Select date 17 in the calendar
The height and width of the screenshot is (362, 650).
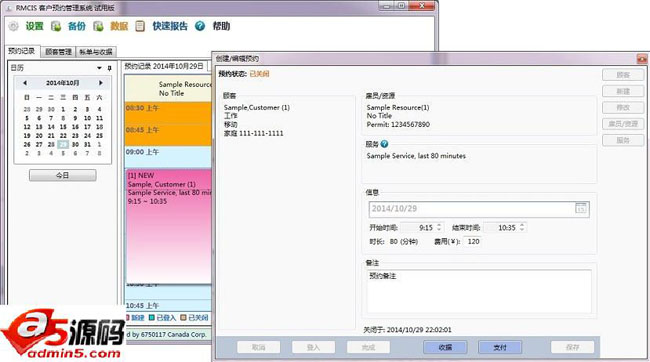pyautogui.click(x=87, y=127)
